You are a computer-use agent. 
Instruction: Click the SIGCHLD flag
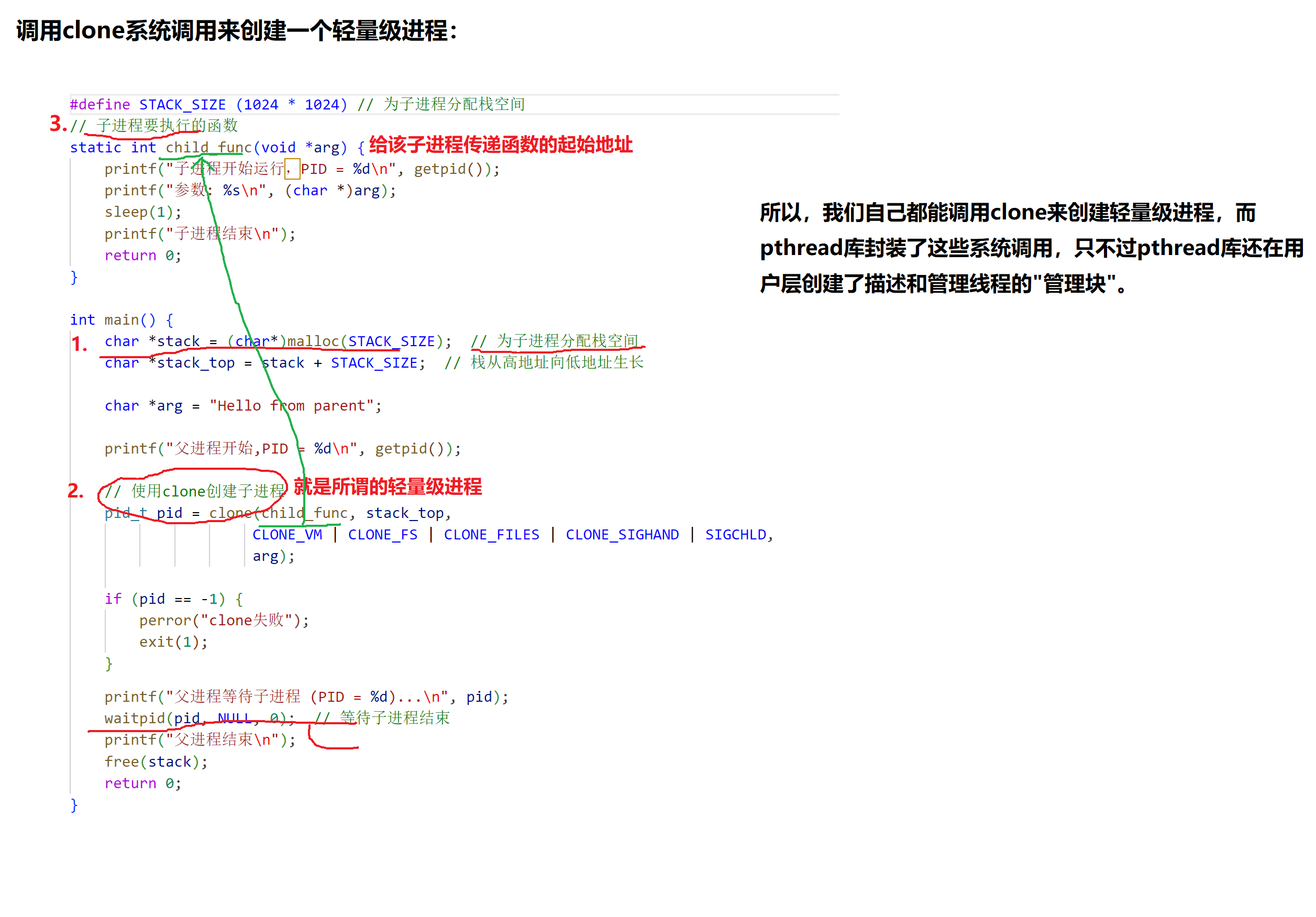pyautogui.click(x=735, y=535)
